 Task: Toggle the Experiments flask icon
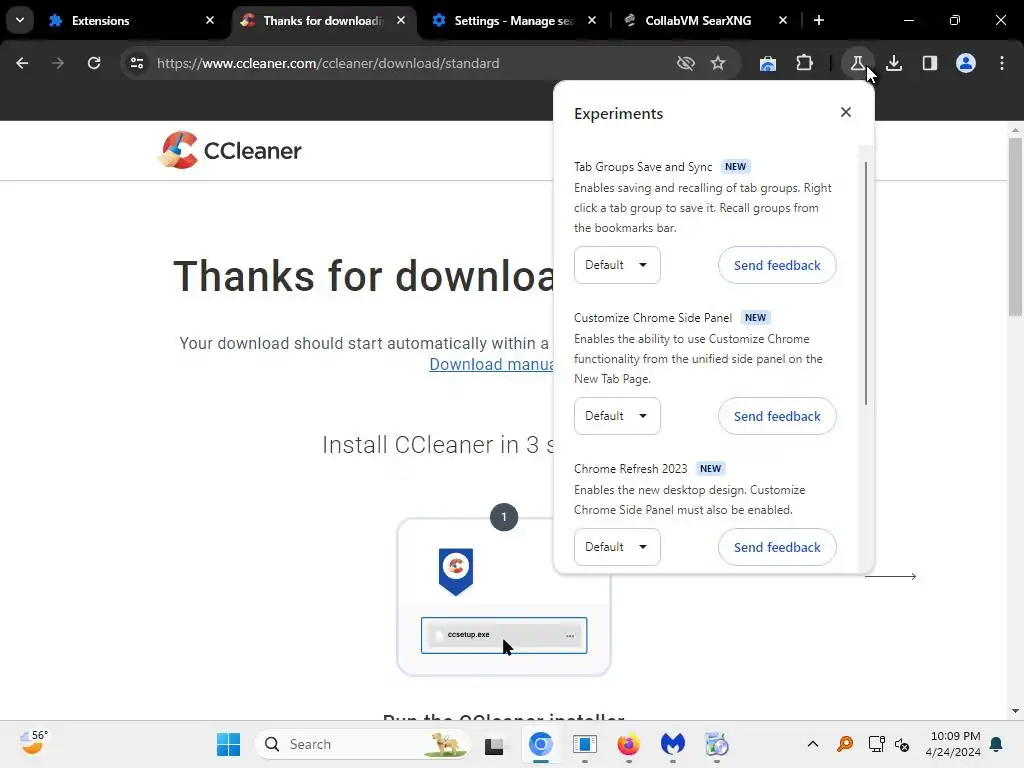coord(857,63)
